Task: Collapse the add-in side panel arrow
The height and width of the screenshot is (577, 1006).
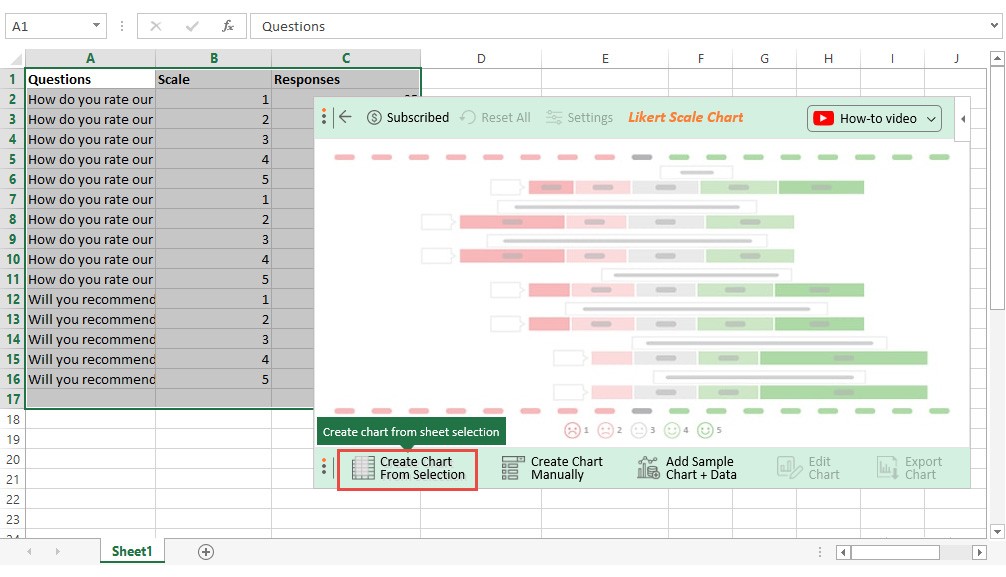Action: (x=963, y=119)
